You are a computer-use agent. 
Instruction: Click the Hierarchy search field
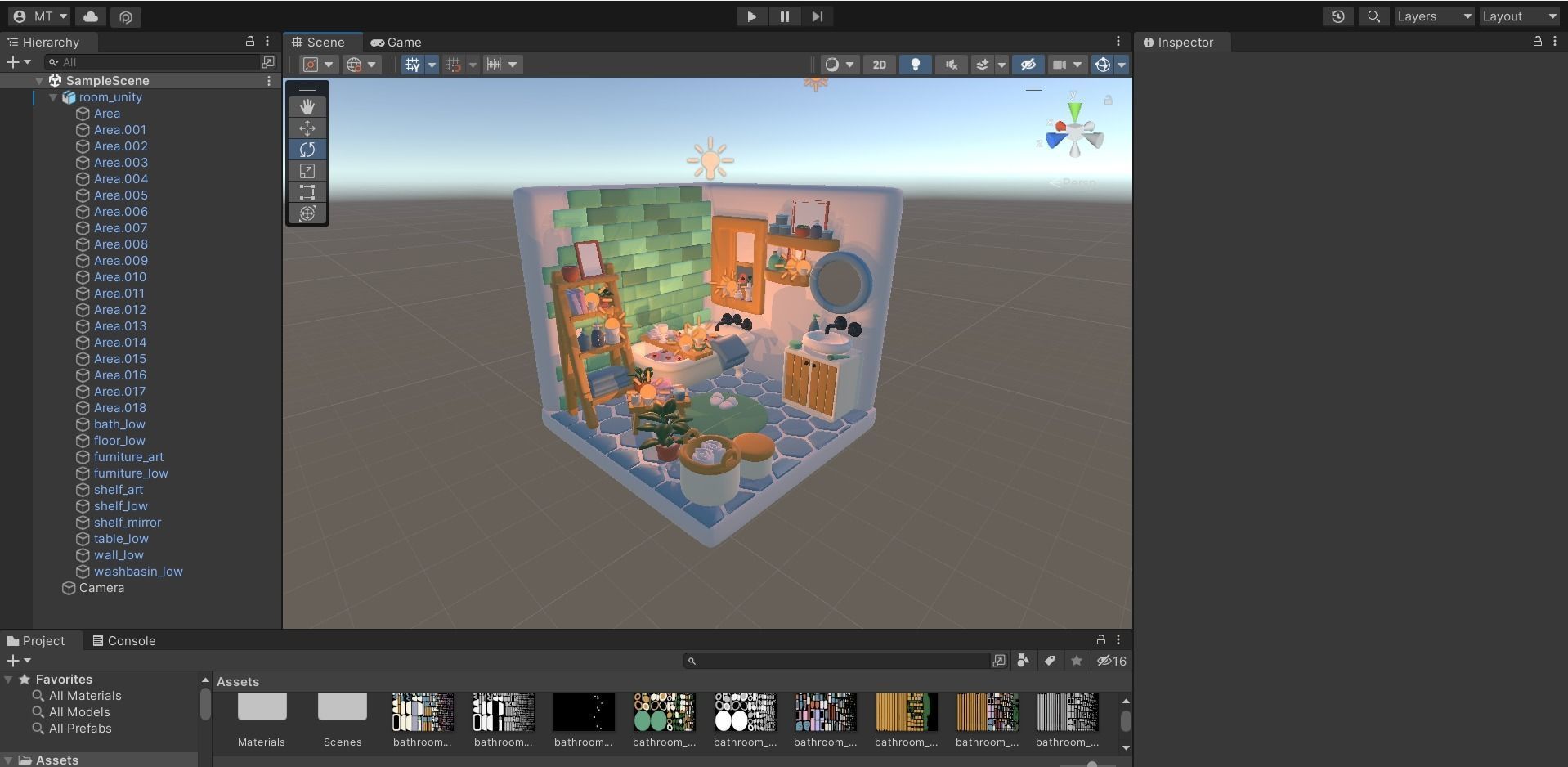pos(151,62)
